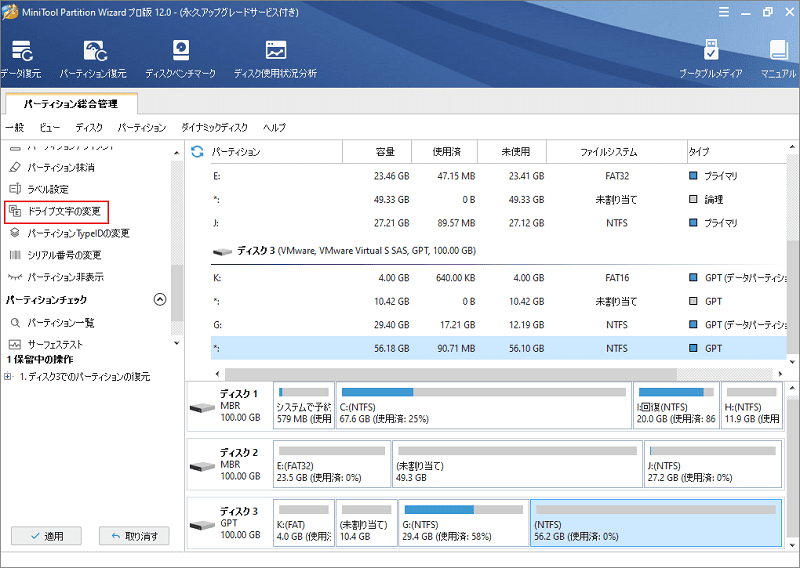Click ディスク 3 drive icon in disk map
The width and height of the screenshot is (800, 568).
click(x=202, y=525)
